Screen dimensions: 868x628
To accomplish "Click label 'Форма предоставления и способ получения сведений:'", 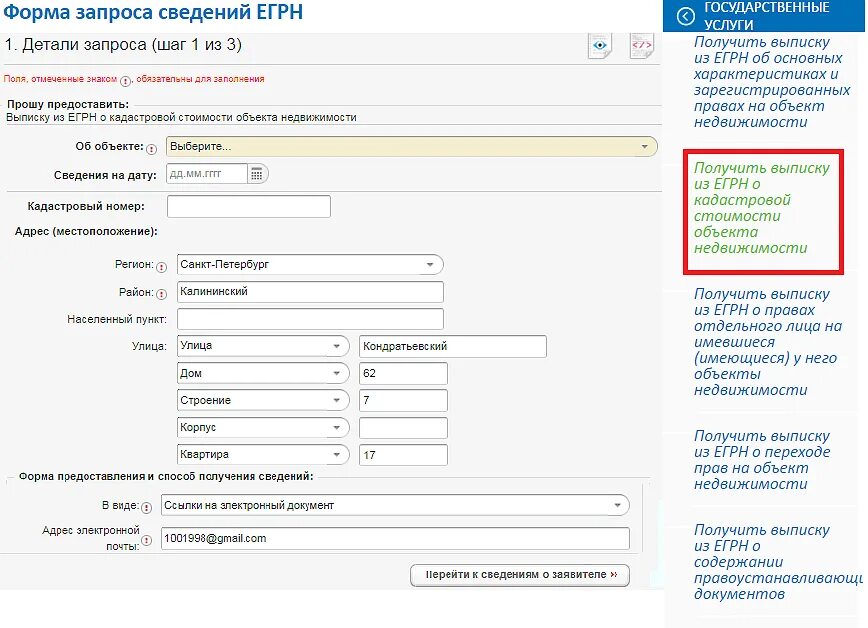I will [166, 476].
